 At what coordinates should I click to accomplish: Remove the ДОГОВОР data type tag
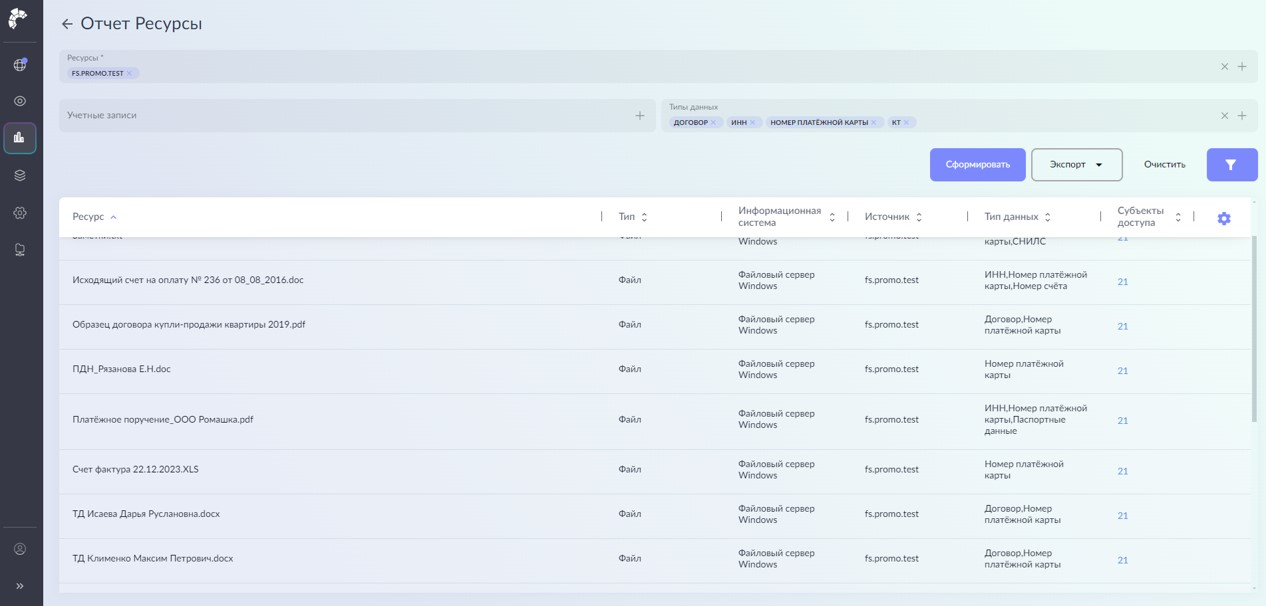pyautogui.click(x=713, y=123)
